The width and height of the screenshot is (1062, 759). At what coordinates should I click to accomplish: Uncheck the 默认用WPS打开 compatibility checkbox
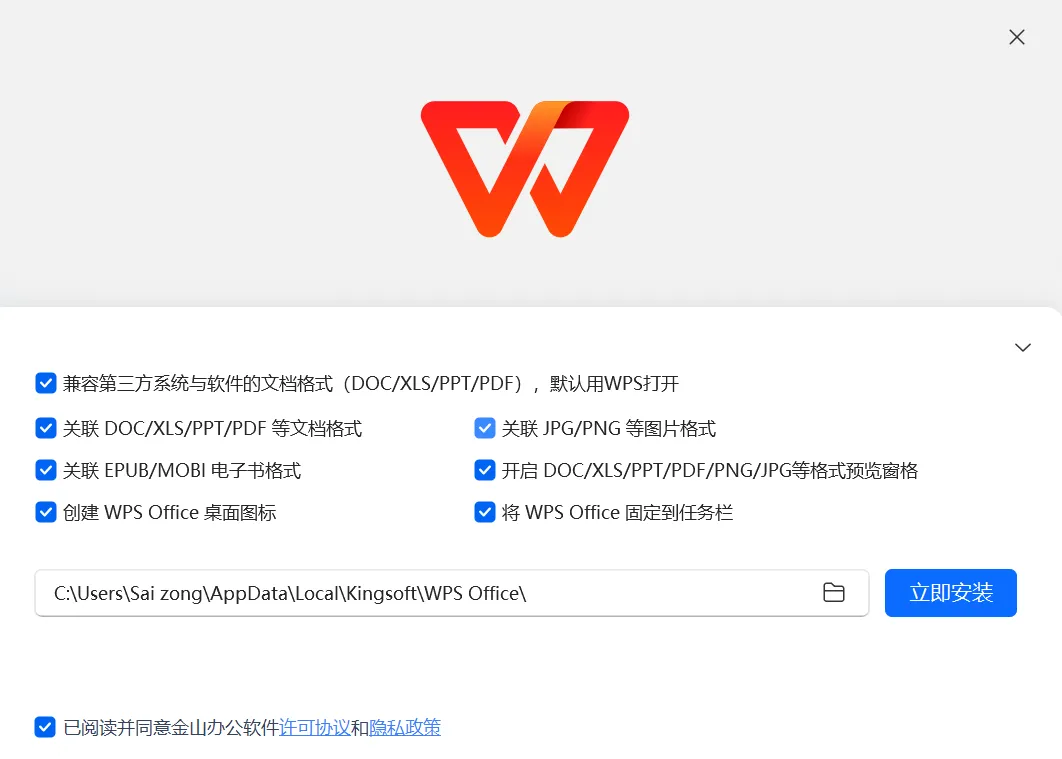[x=45, y=383]
